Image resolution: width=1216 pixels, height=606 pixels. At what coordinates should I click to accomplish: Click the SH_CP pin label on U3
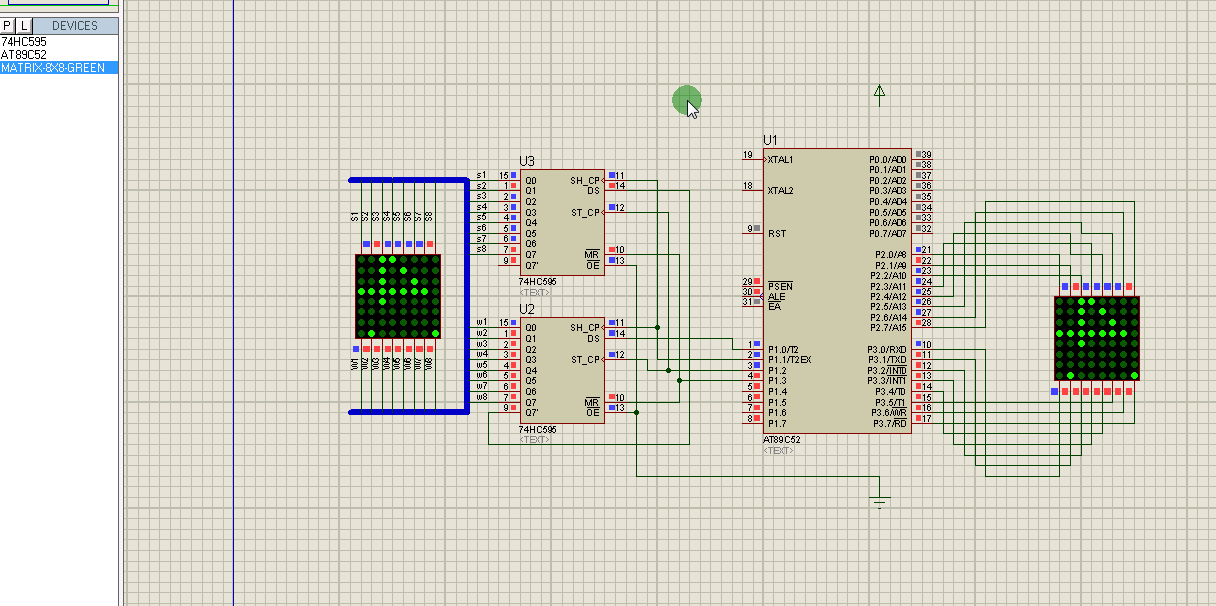click(585, 180)
